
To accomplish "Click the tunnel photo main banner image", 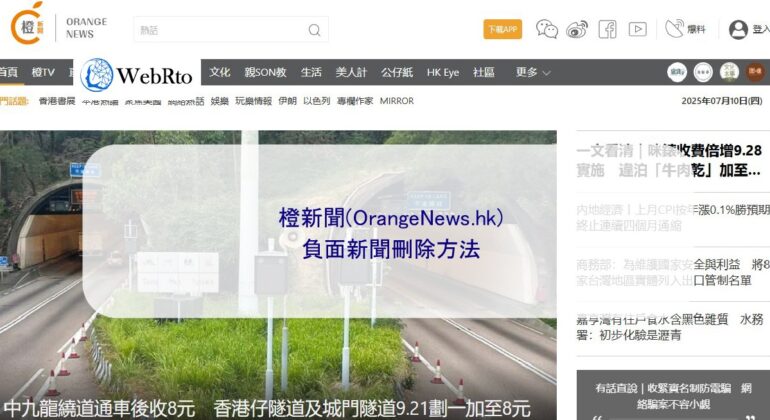I will tap(278, 275).
